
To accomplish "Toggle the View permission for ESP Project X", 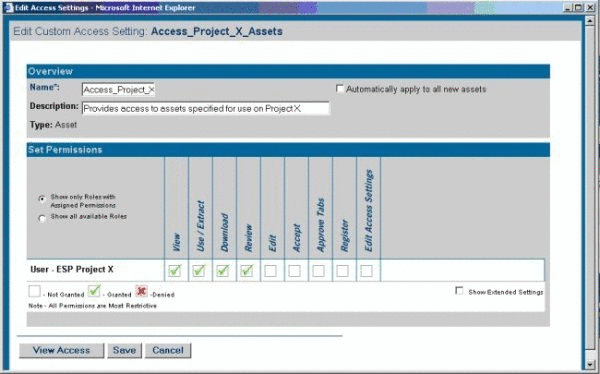I will click(x=174, y=271).
